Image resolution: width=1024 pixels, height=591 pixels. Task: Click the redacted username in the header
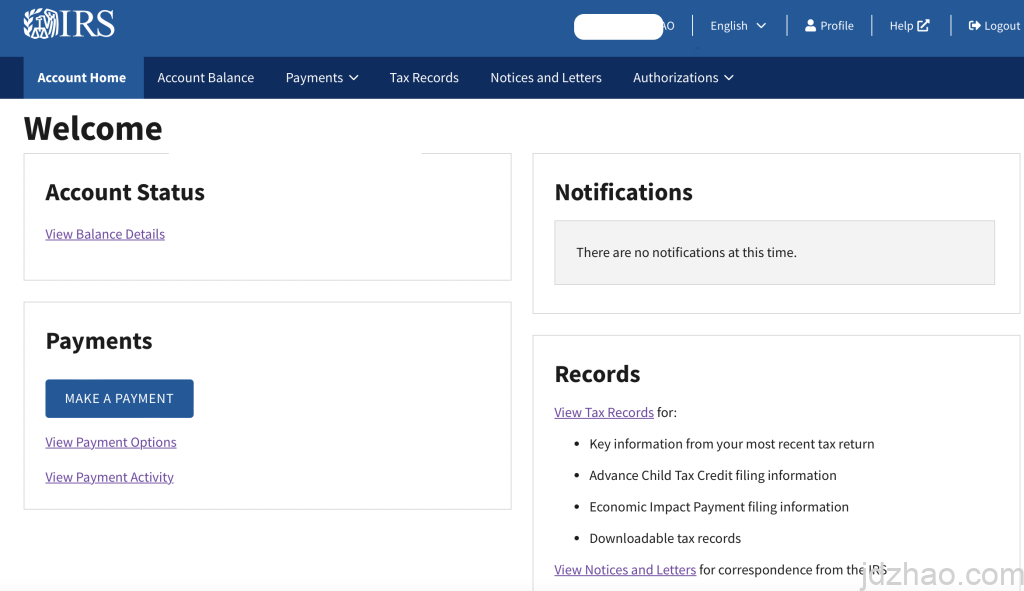[620, 27]
